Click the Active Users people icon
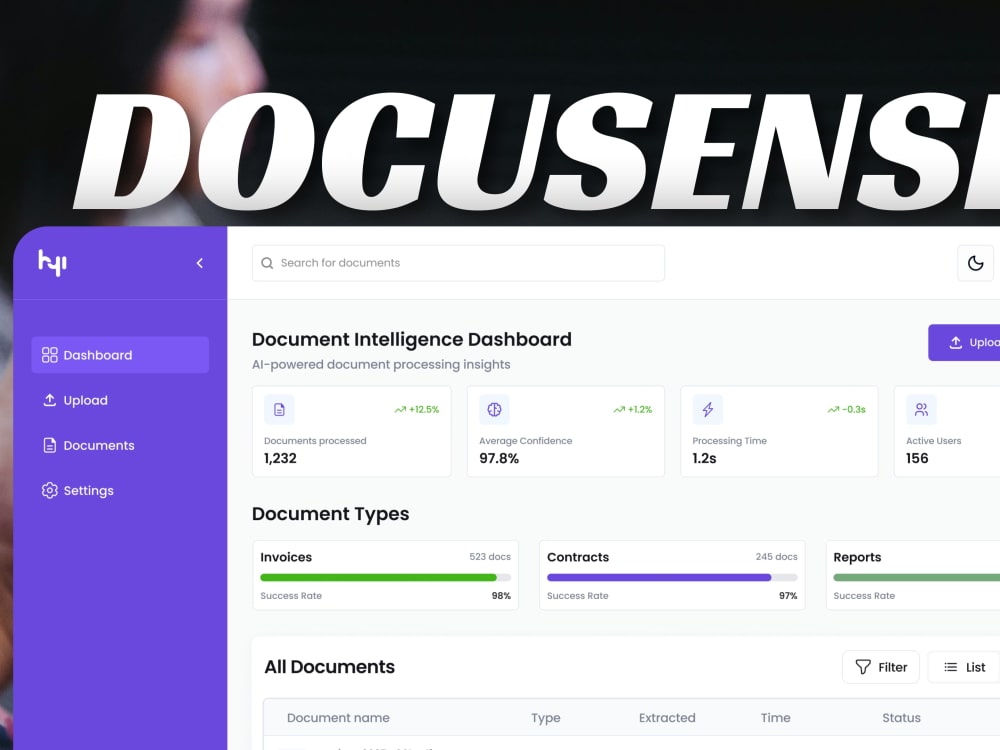1000x750 pixels. (x=922, y=409)
